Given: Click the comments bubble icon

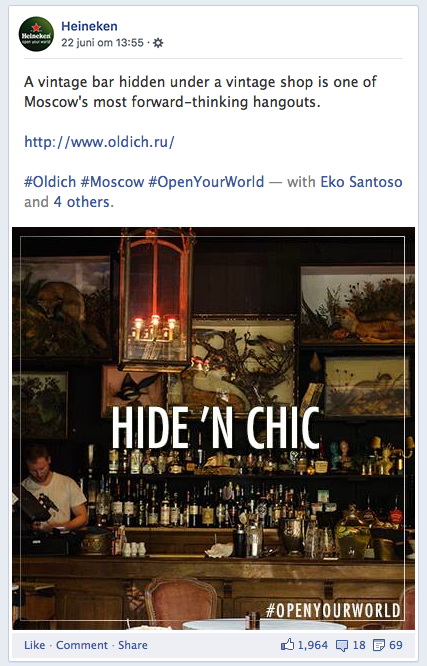Looking at the screenshot, I should 342,646.
